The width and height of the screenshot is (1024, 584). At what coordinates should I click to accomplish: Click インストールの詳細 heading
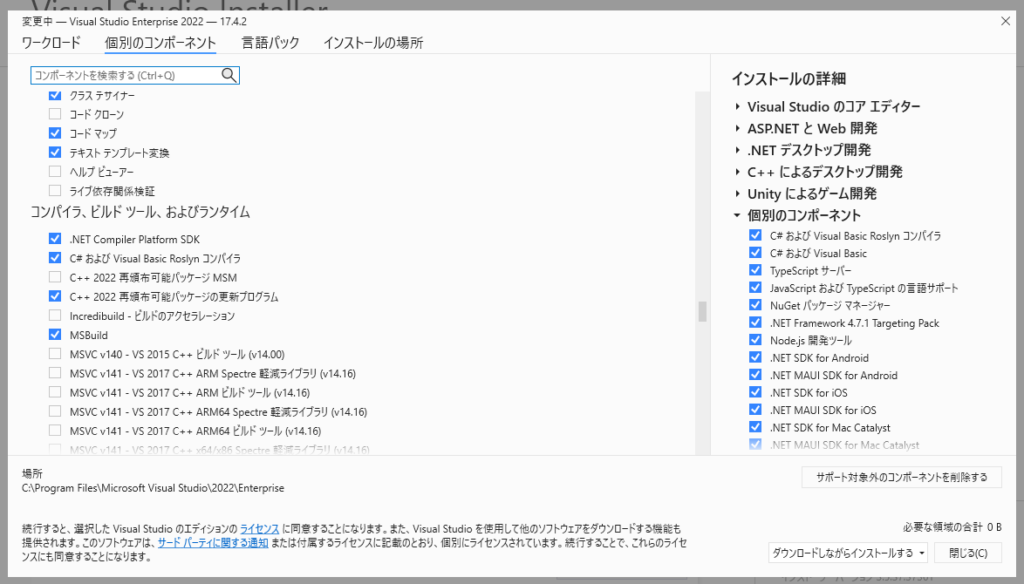(x=788, y=79)
